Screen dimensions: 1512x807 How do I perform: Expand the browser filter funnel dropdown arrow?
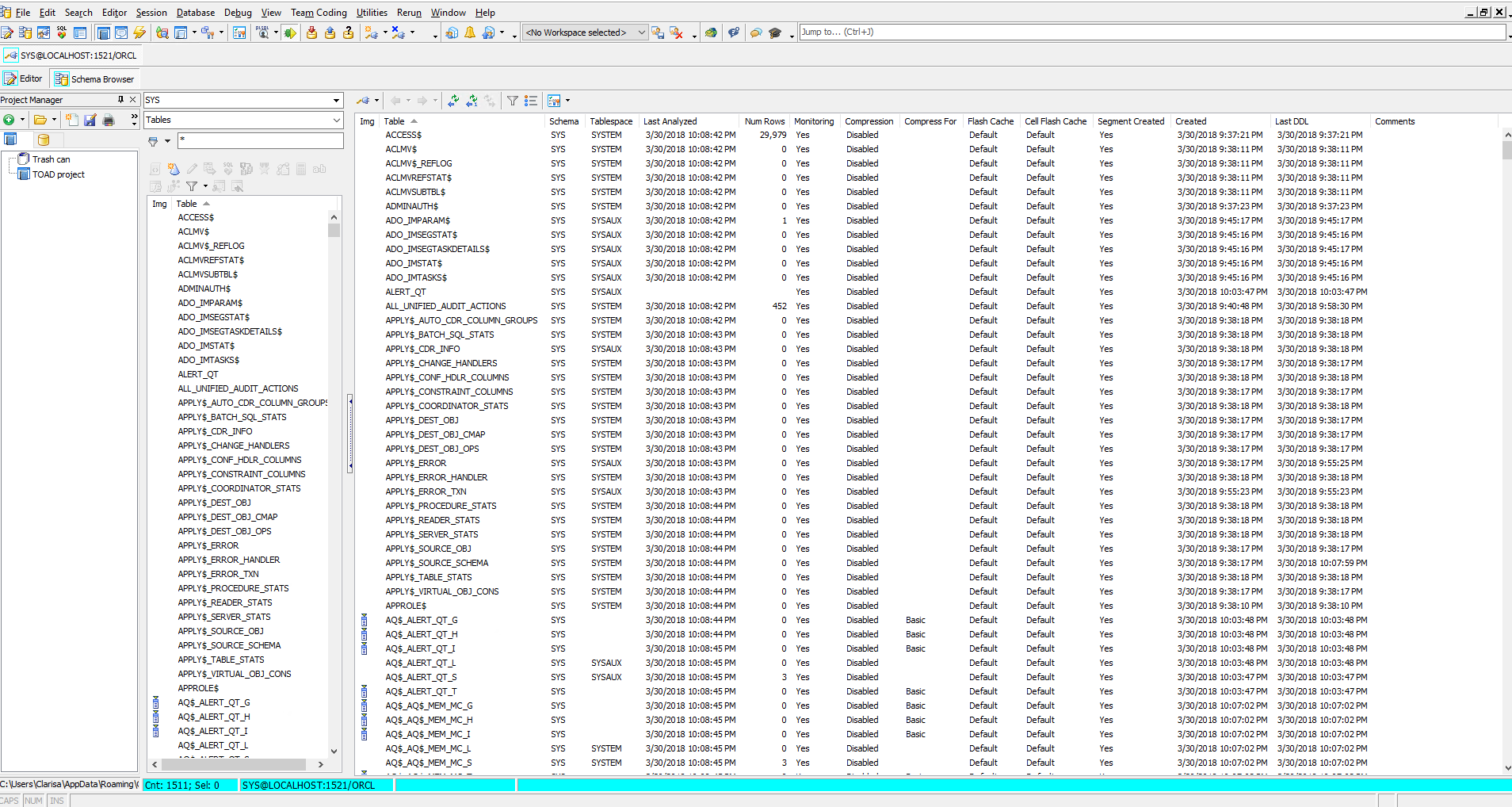(167, 141)
